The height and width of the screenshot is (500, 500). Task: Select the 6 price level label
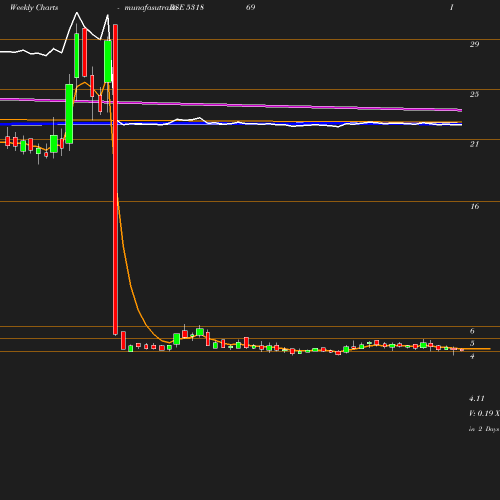click(x=472, y=331)
